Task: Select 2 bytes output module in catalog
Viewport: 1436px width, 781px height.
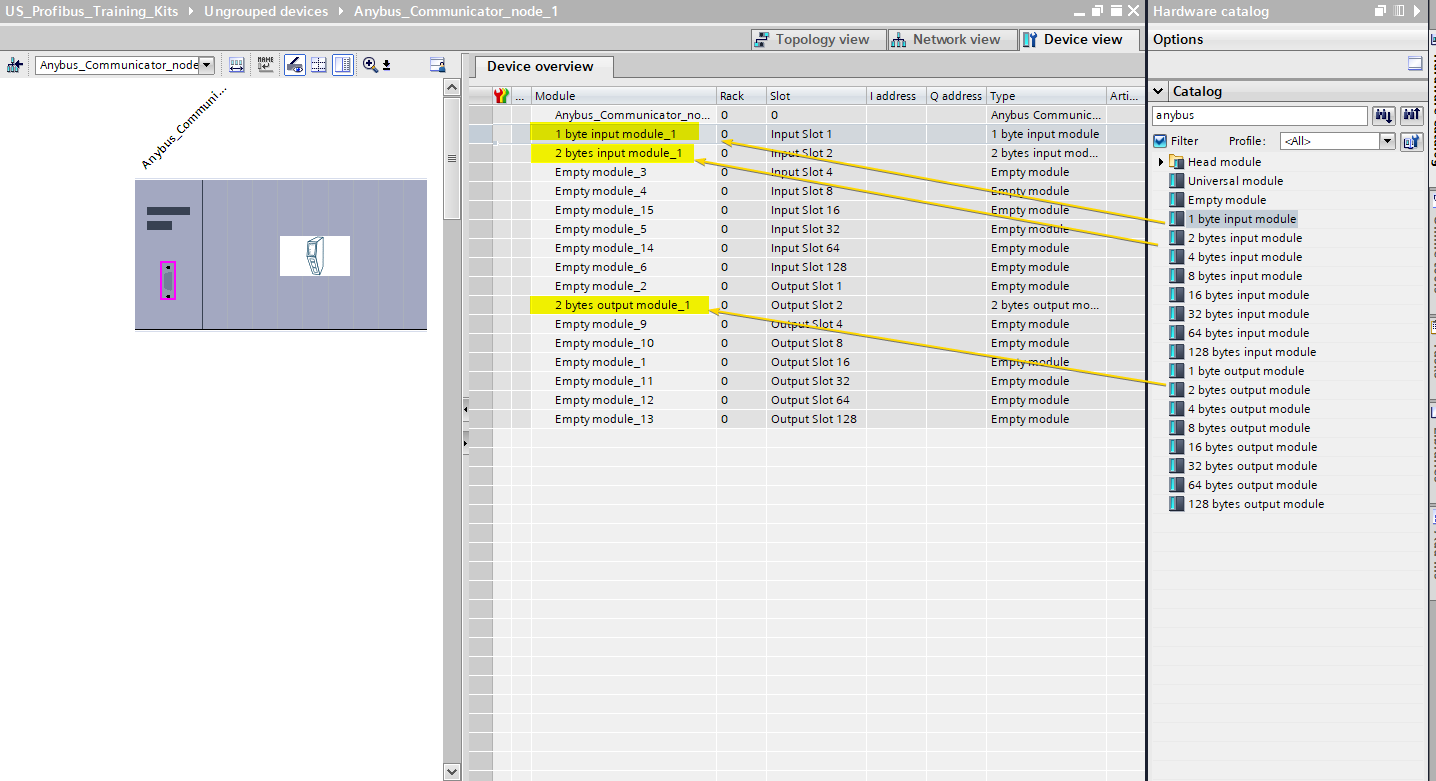Action: [1249, 390]
